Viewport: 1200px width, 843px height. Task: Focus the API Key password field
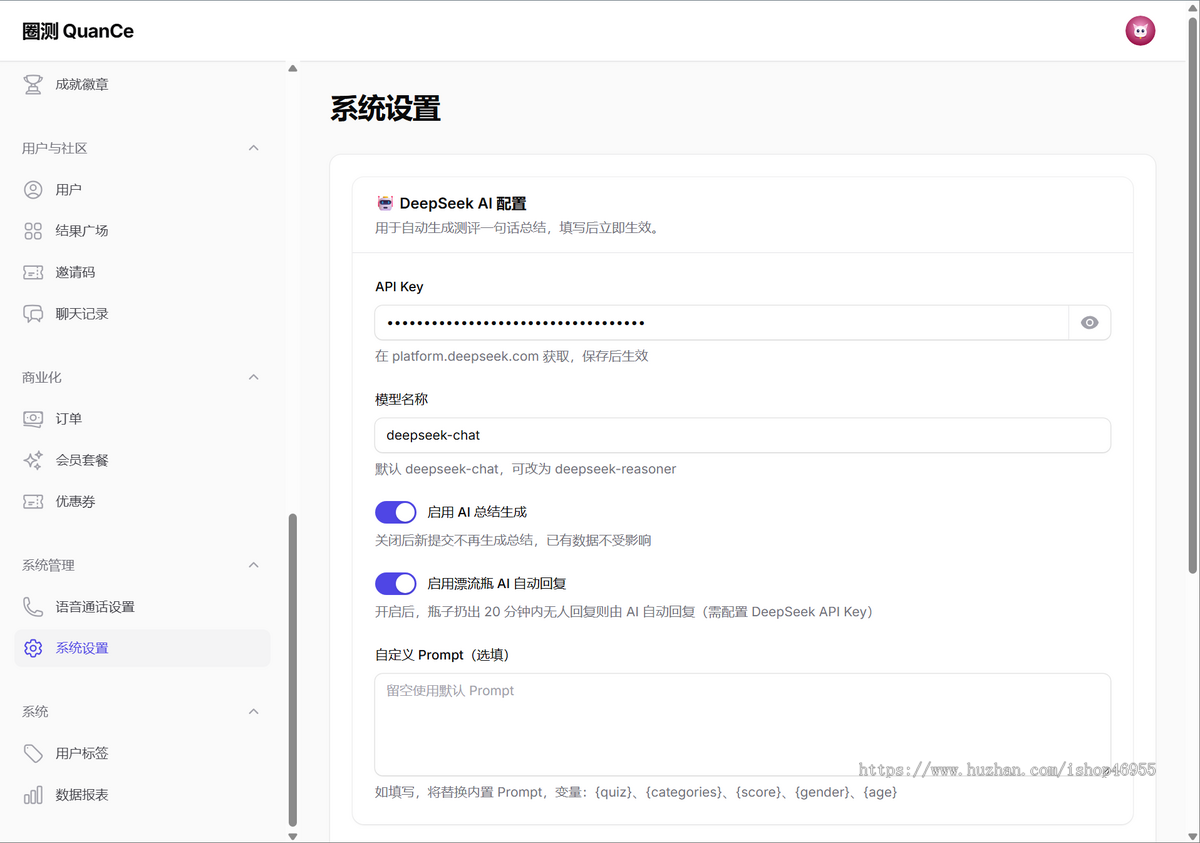point(722,323)
